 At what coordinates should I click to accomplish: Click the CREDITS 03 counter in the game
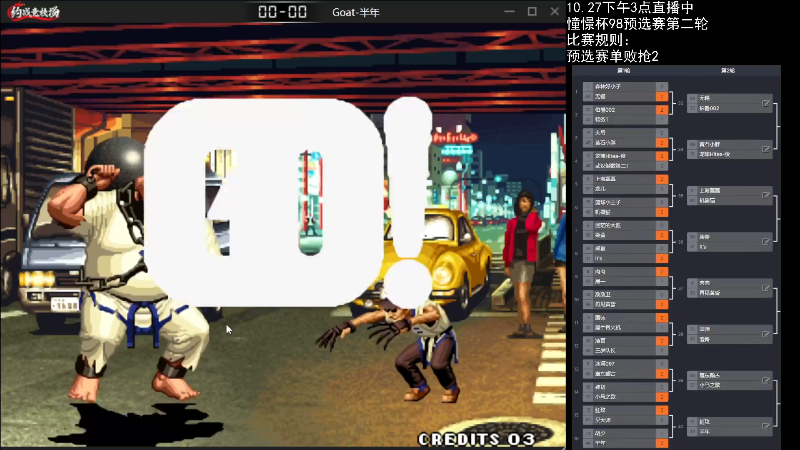click(x=476, y=439)
